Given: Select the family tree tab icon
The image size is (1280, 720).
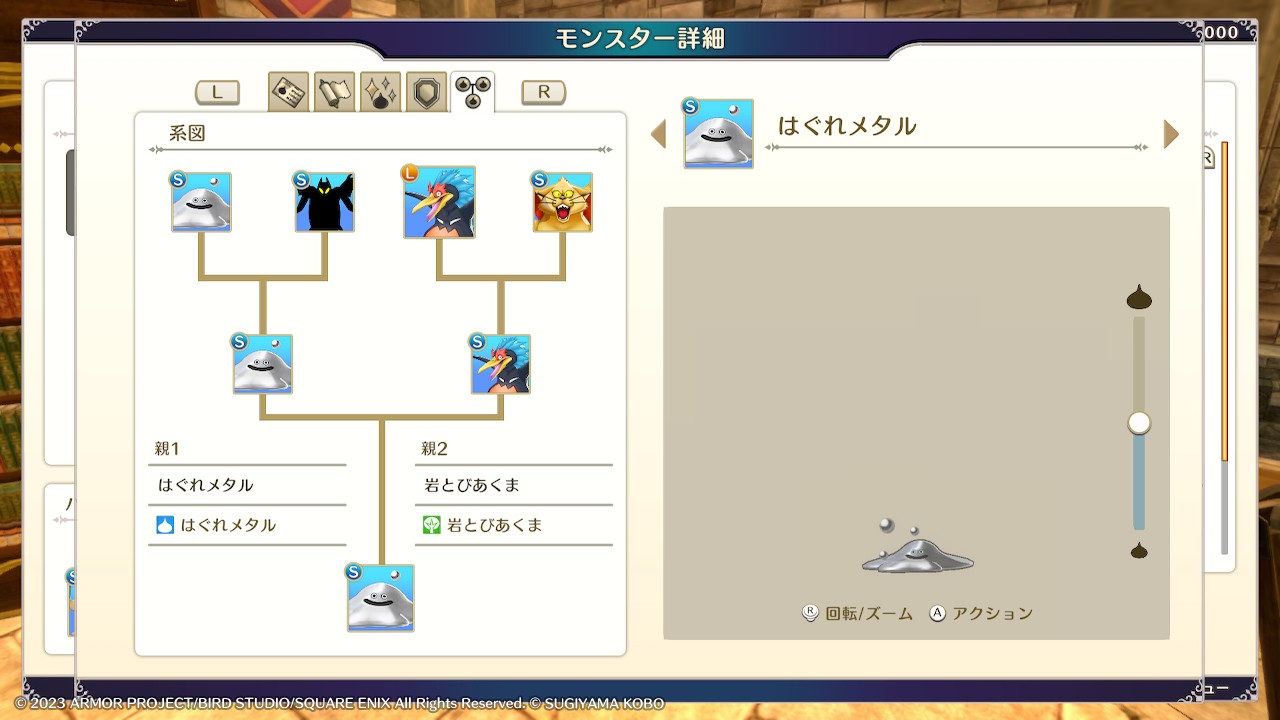Looking at the screenshot, I should [472, 92].
